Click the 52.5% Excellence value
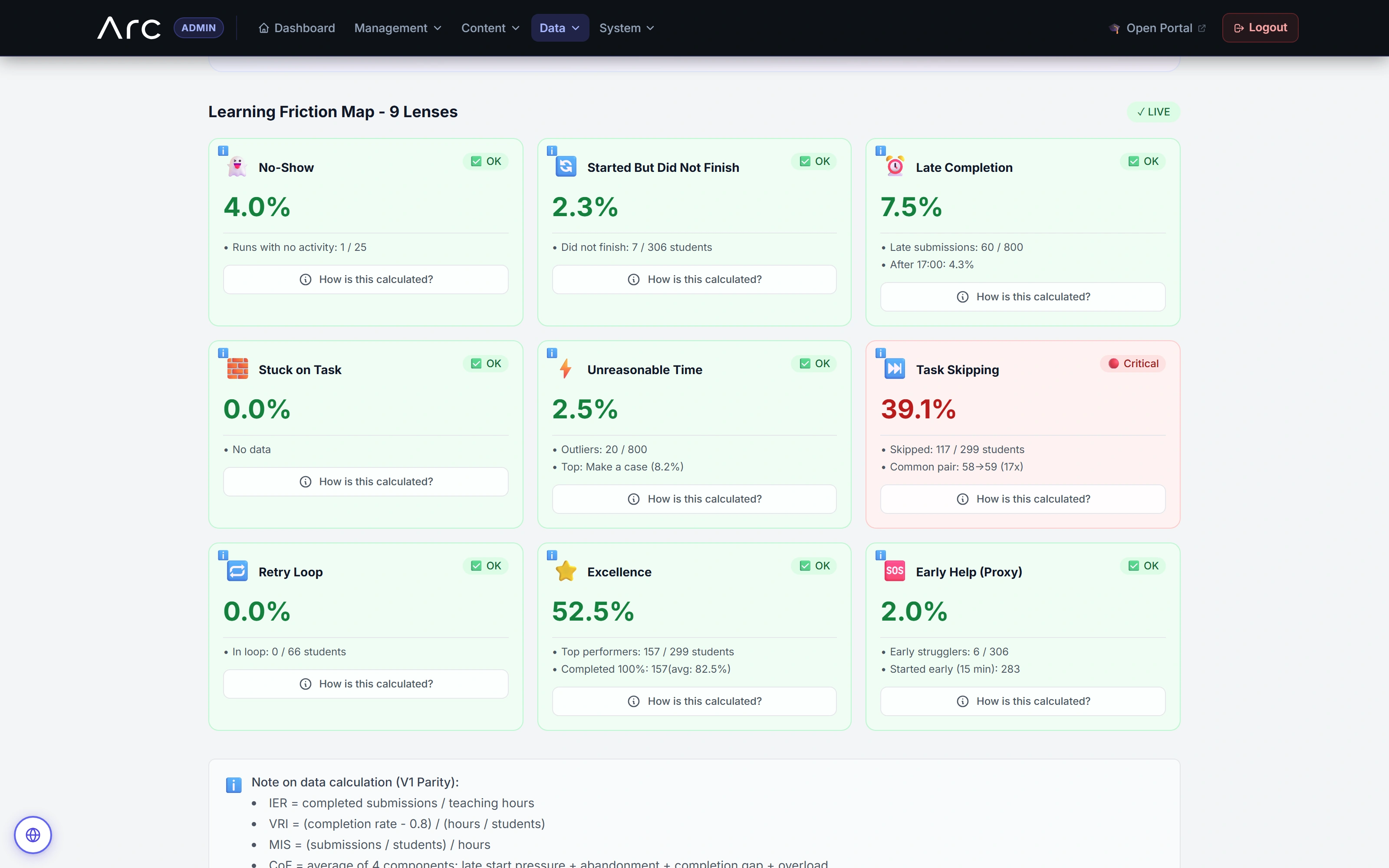 (593, 611)
